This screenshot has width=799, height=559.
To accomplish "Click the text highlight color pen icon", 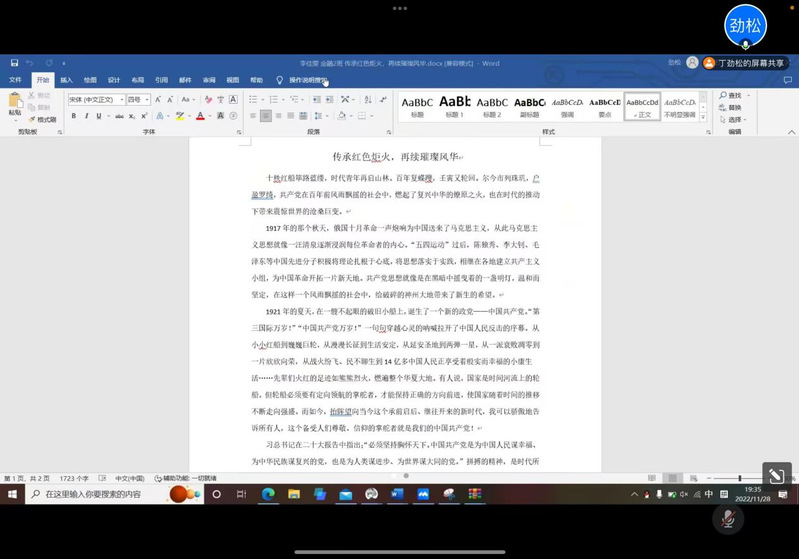I will tap(180, 116).
